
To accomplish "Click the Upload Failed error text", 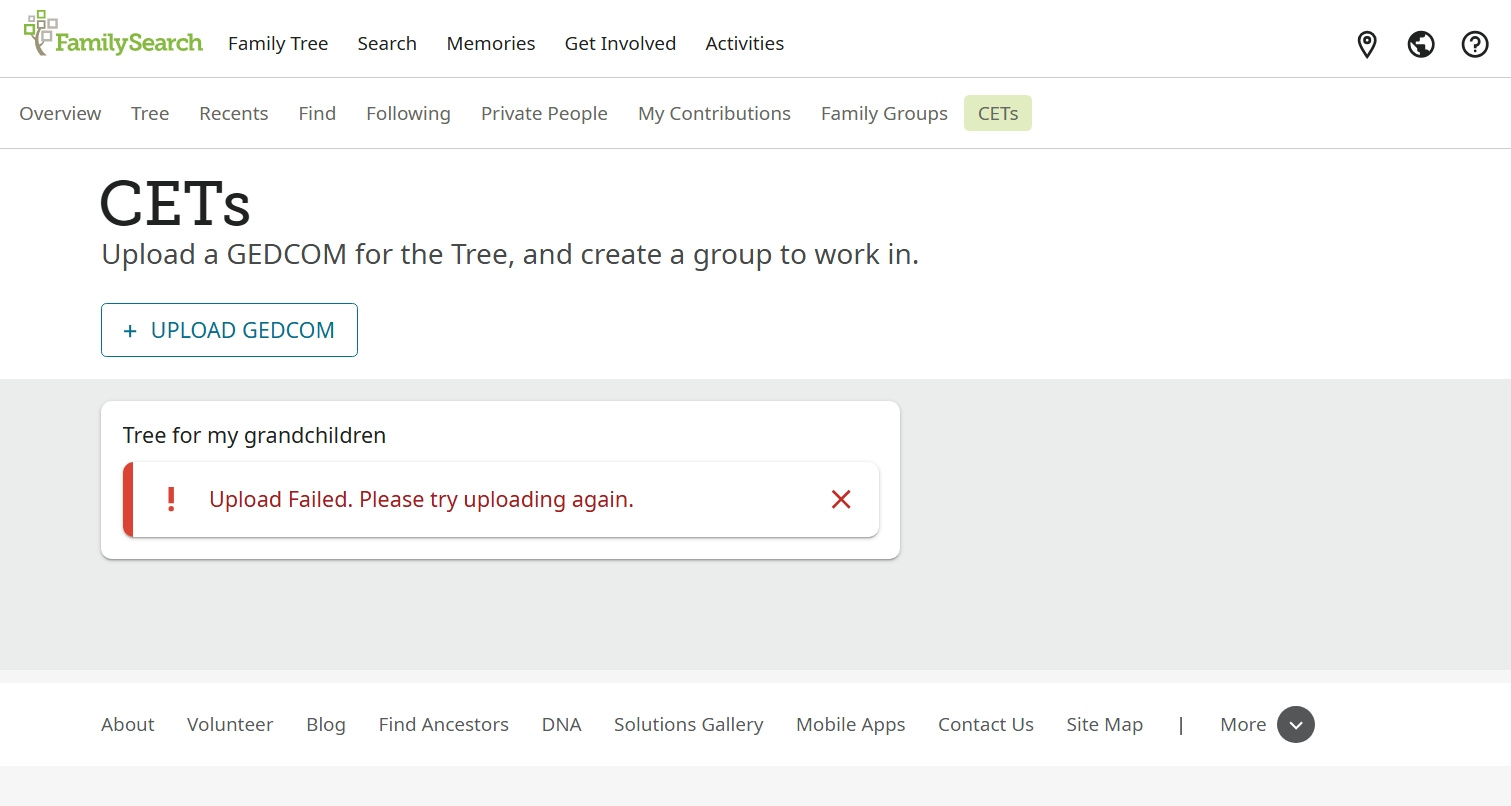I will (x=421, y=499).
